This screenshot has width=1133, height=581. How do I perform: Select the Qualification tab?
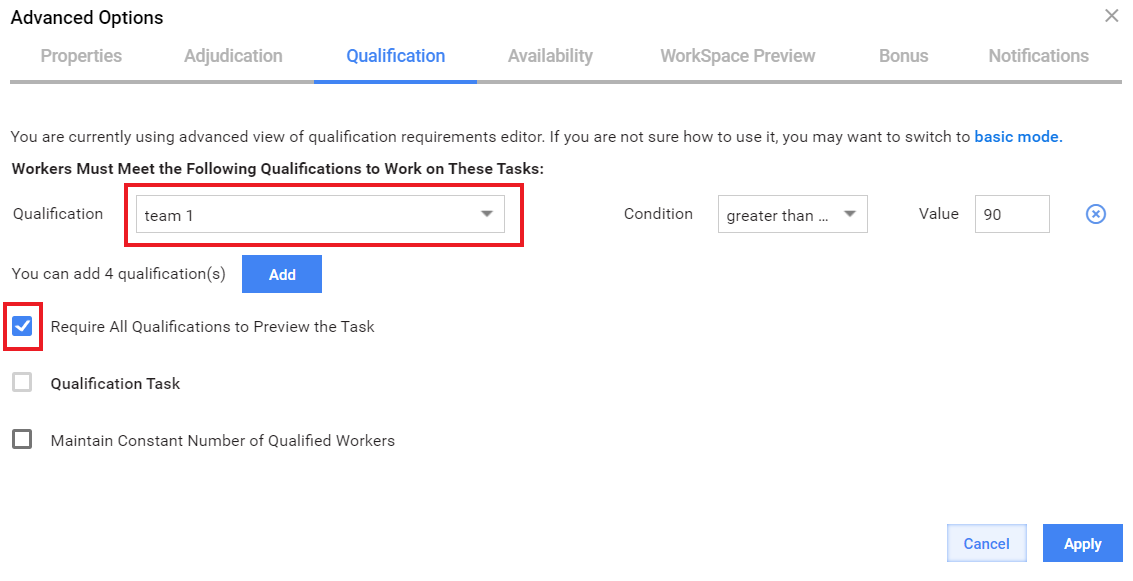click(x=395, y=56)
